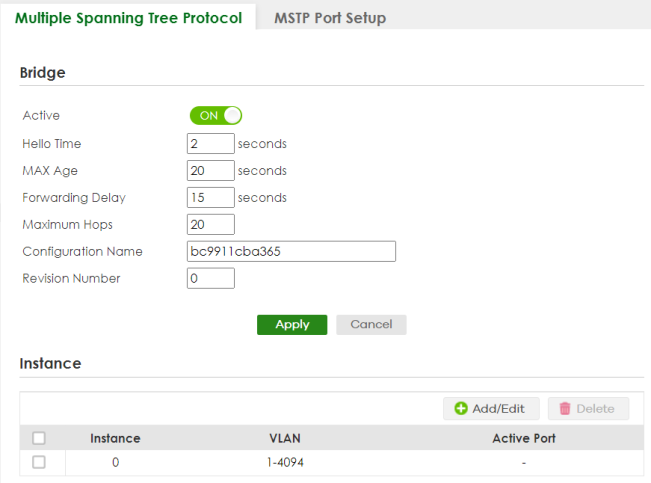
Task: Click the Cancel button
Action: point(371,324)
